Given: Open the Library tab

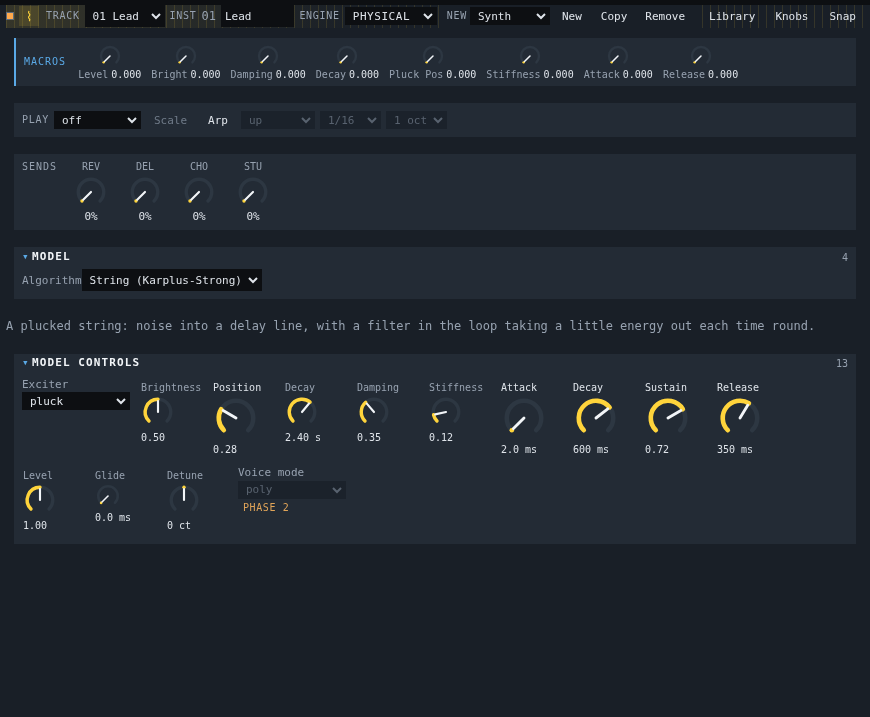Looking at the screenshot, I should click(x=732, y=16).
